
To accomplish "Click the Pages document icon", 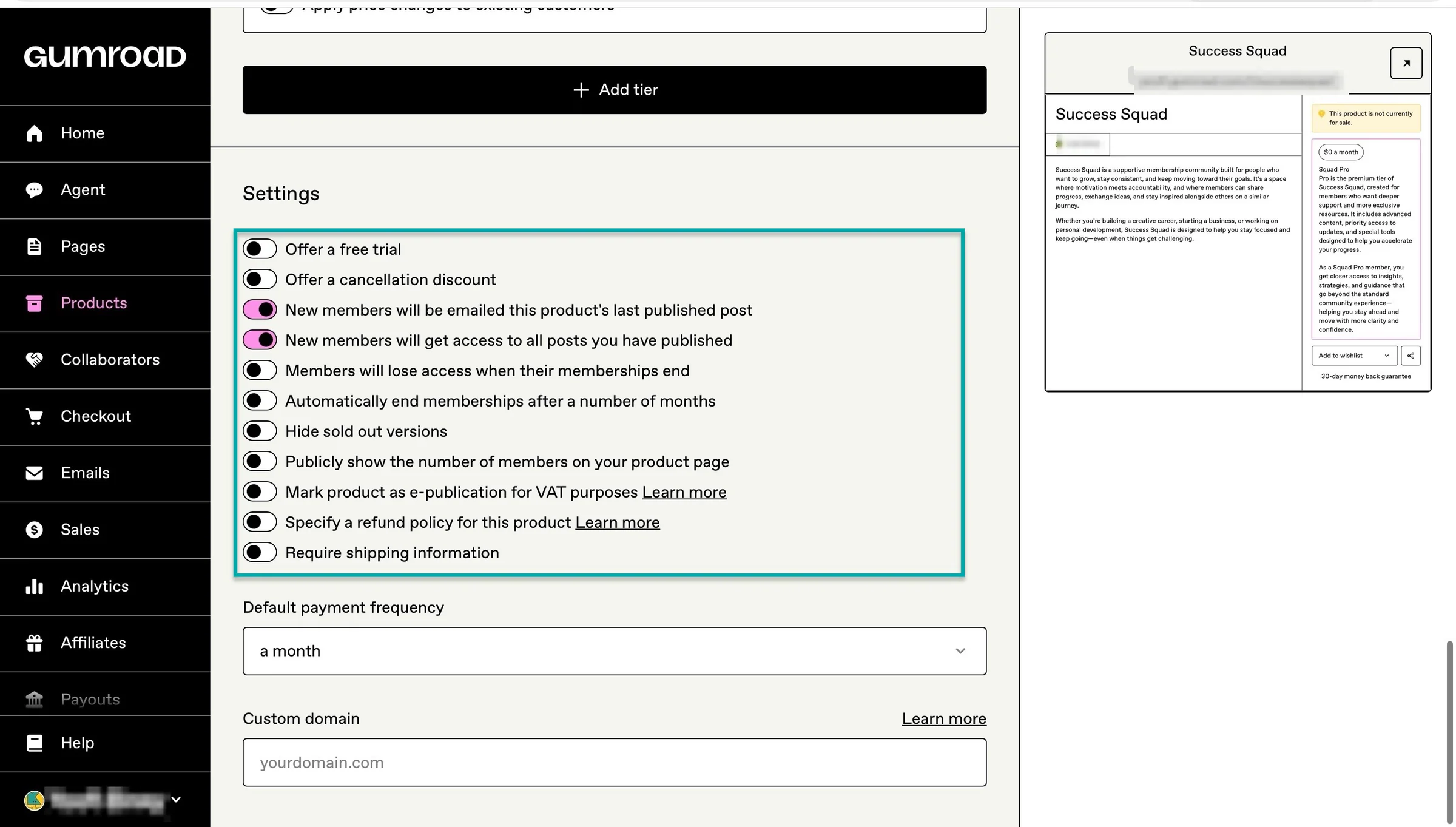I will coord(35,246).
